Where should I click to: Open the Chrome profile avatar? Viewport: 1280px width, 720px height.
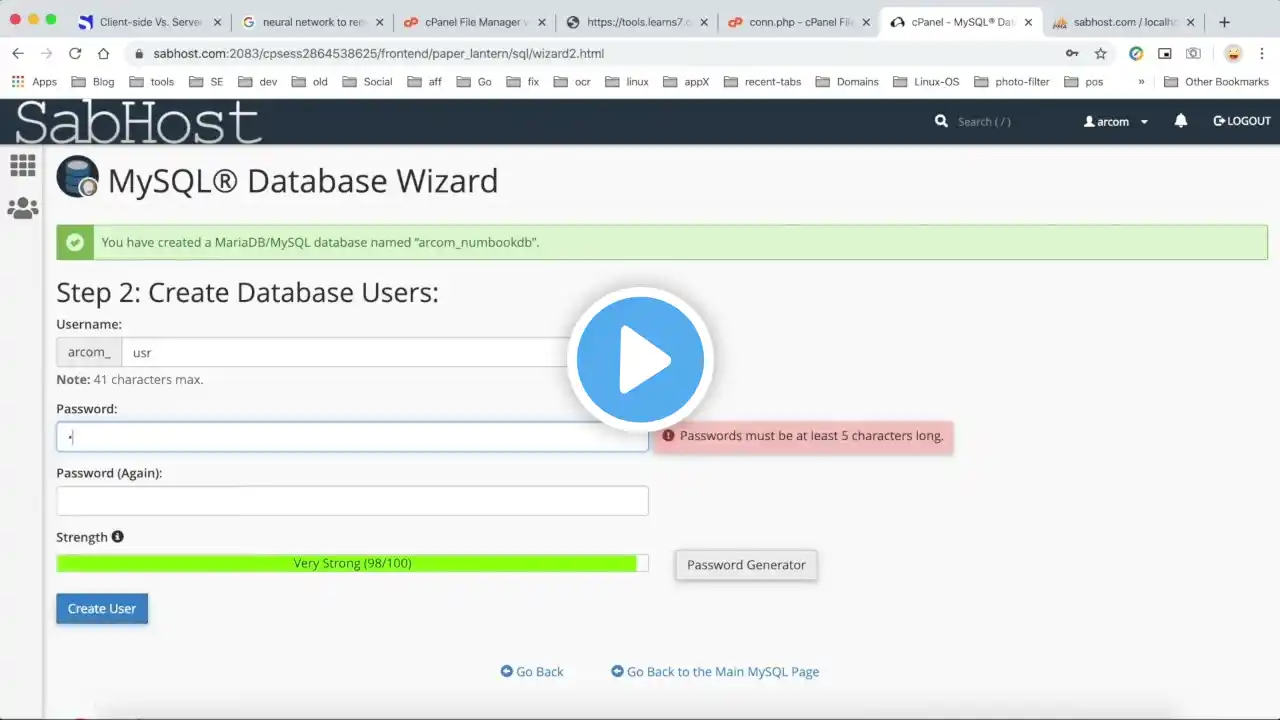tap(1233, 54)
